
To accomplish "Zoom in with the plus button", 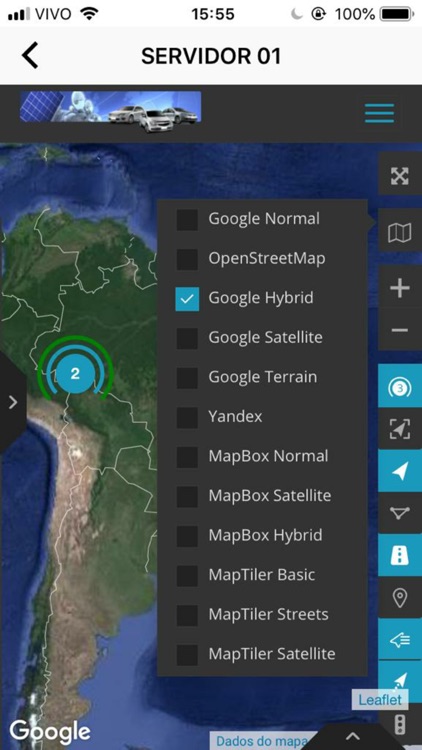I will coord(400,288).
